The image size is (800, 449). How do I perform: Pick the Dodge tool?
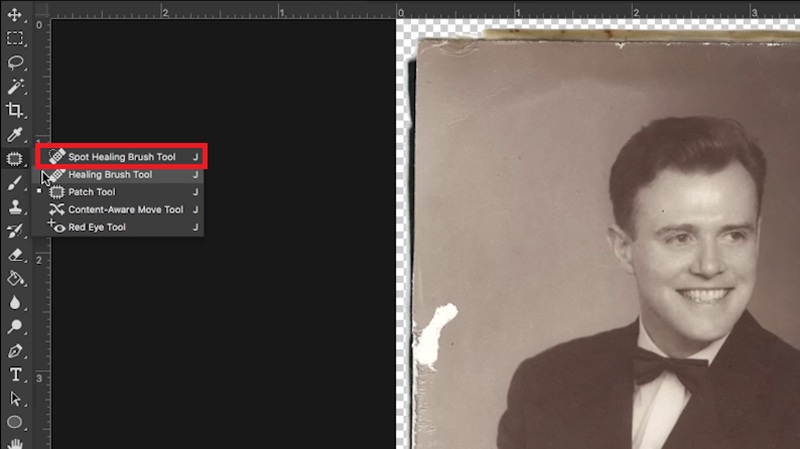click(15, 327)
